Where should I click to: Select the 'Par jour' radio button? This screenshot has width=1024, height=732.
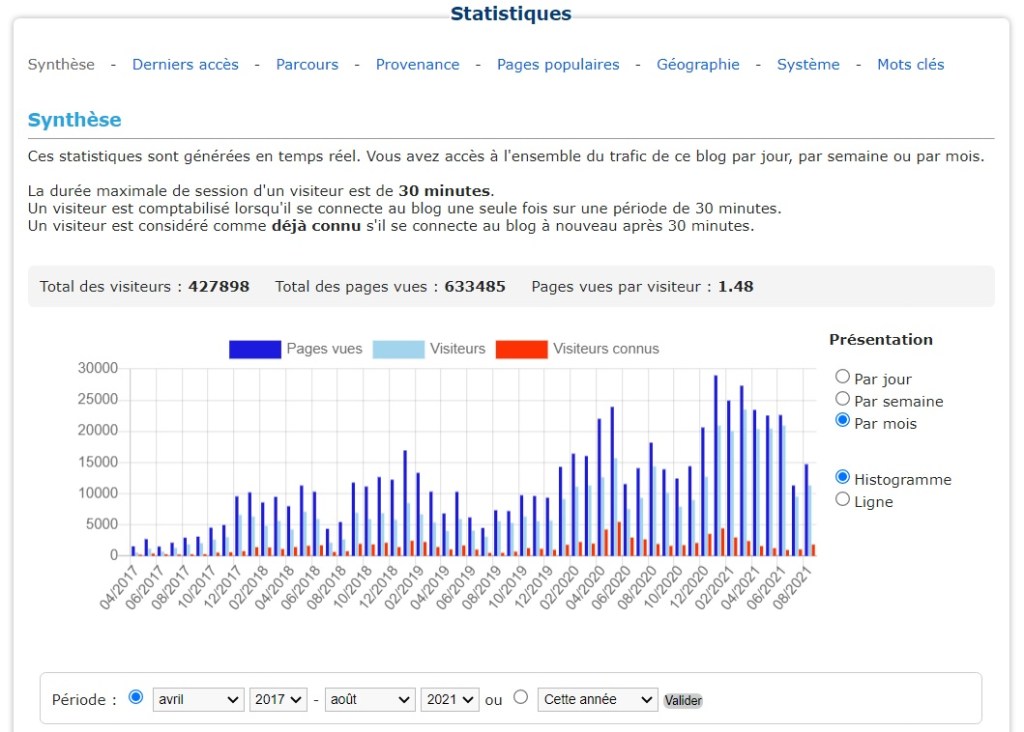click(843, 377)
